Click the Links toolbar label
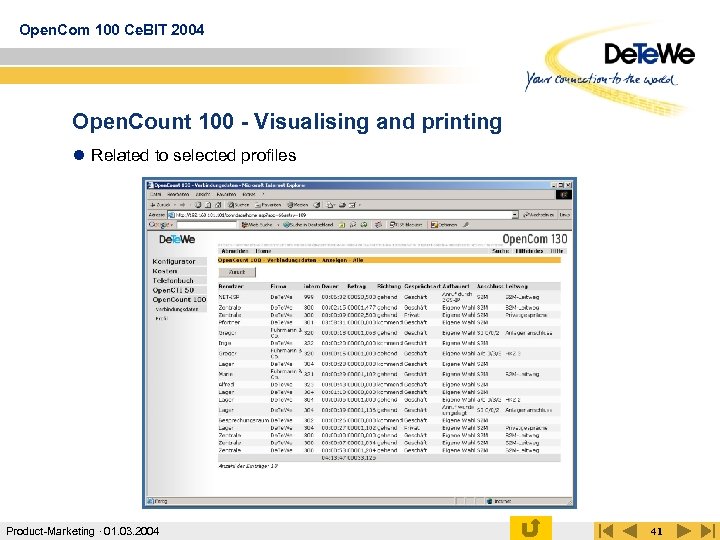This screenshot has width=720, height=540. pos(565,214)
